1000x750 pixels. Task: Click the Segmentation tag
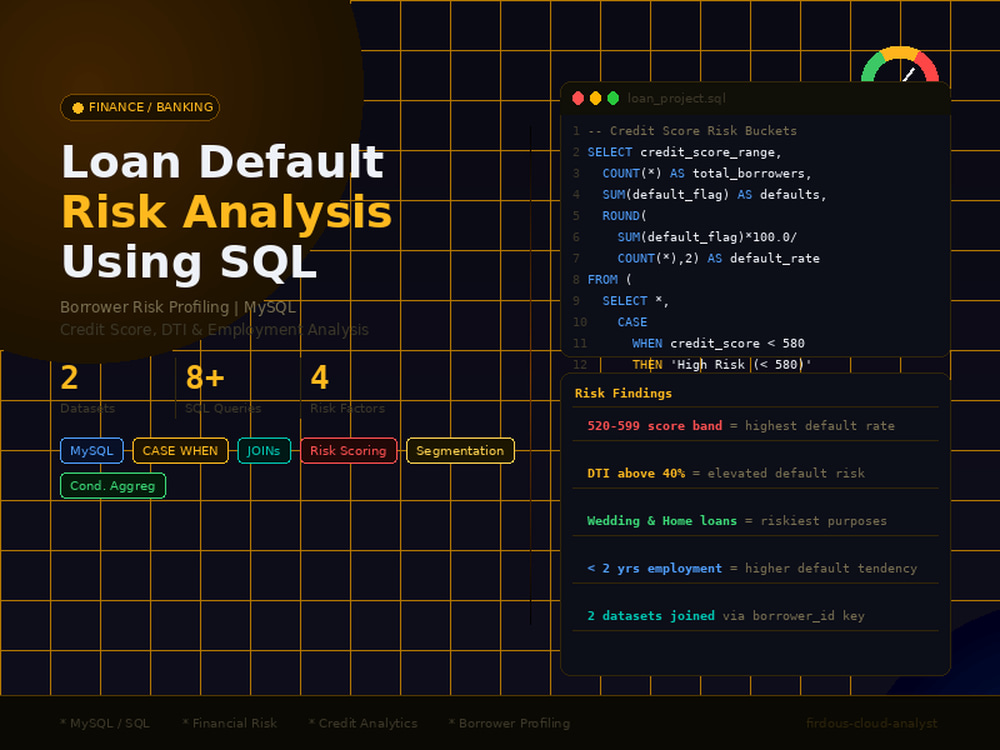point(460,450)
